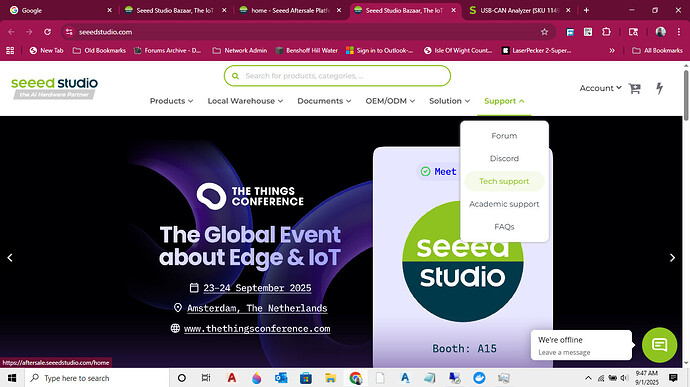Focus the product search field
Viewport: 690px width, 387px height.
pos(337,76)
